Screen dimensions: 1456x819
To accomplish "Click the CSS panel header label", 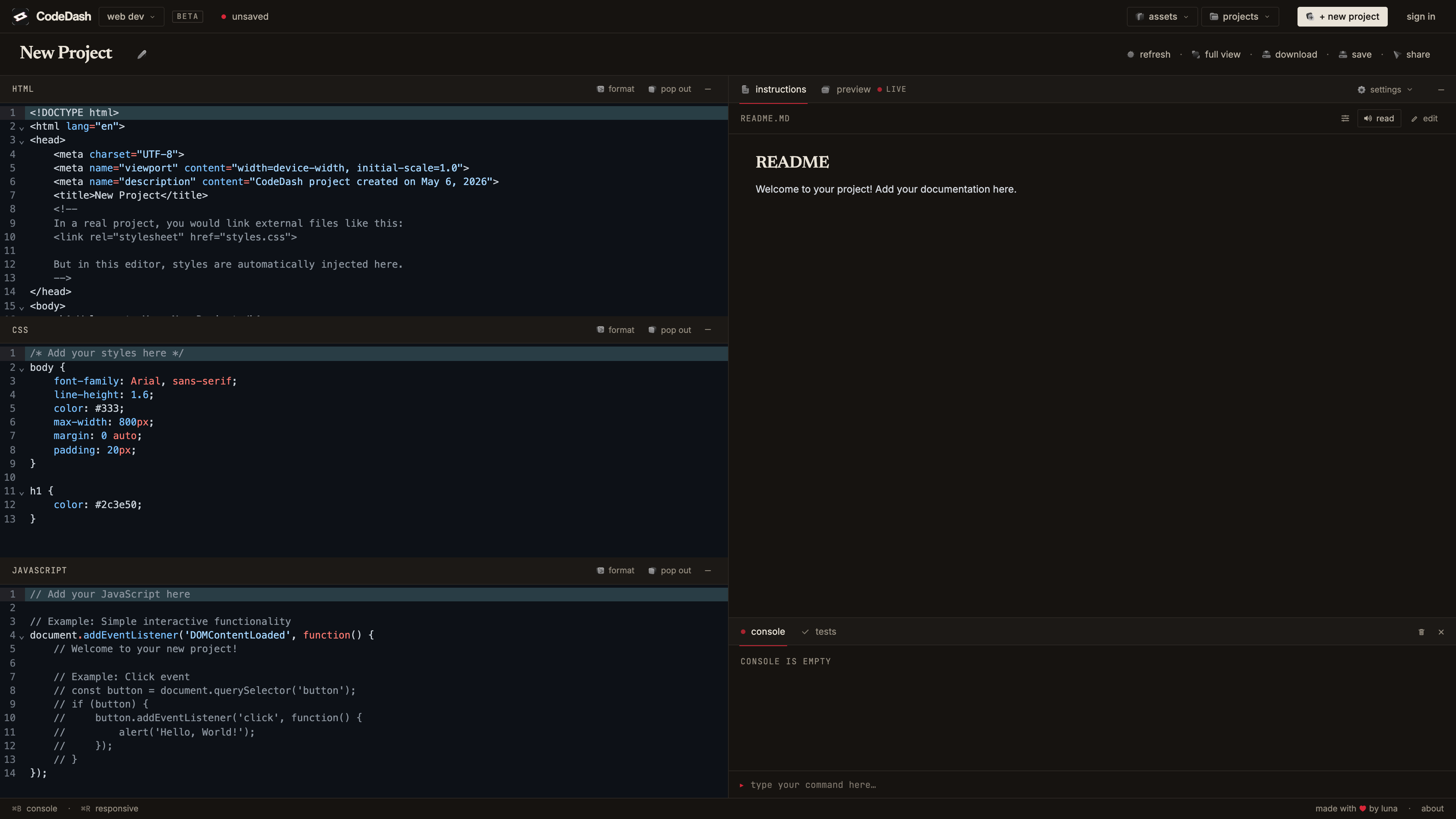I will [x=20, y=329].
